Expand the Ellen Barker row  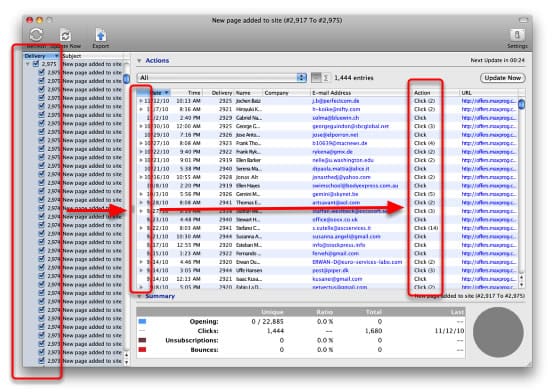click(x=141, y=160)
